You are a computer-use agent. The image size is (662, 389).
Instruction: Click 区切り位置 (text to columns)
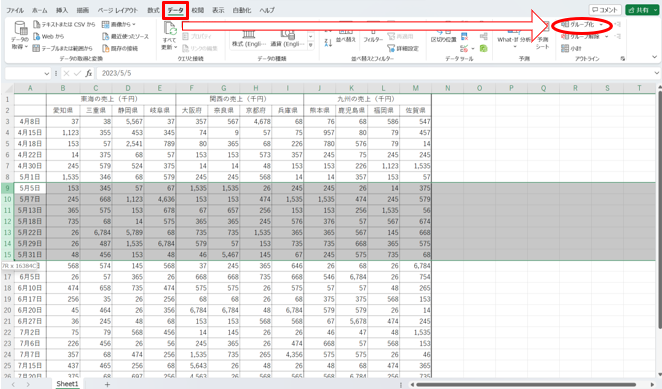pyautogui.click(x=443, y=36)
